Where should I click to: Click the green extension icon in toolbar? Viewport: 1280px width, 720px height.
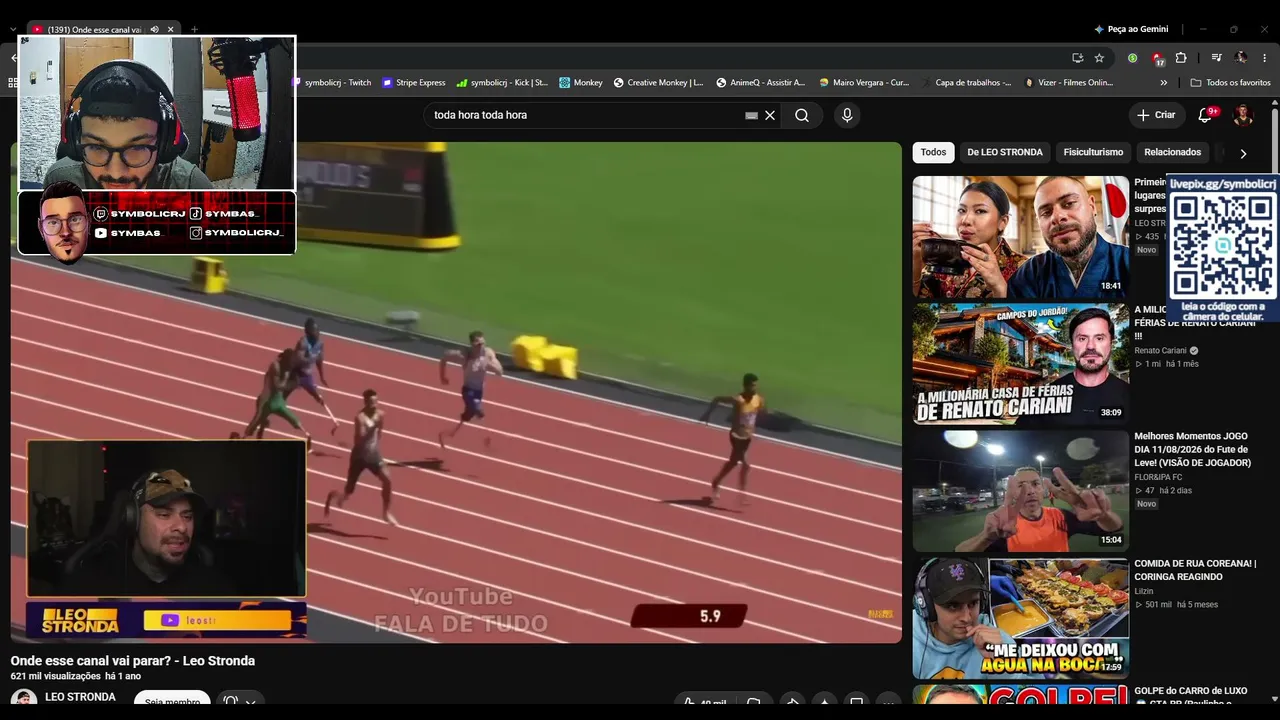(x=1132, y=58)
